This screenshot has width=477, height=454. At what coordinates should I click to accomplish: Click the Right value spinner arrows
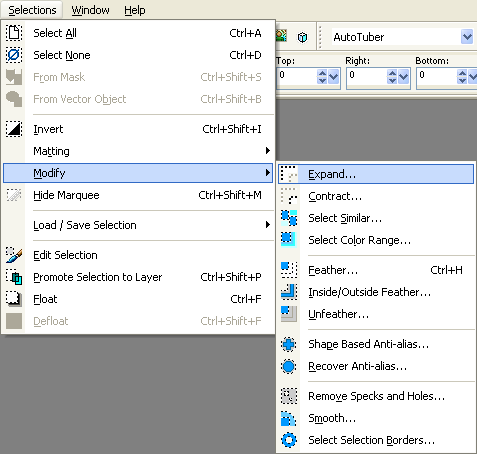click(392, 77)
